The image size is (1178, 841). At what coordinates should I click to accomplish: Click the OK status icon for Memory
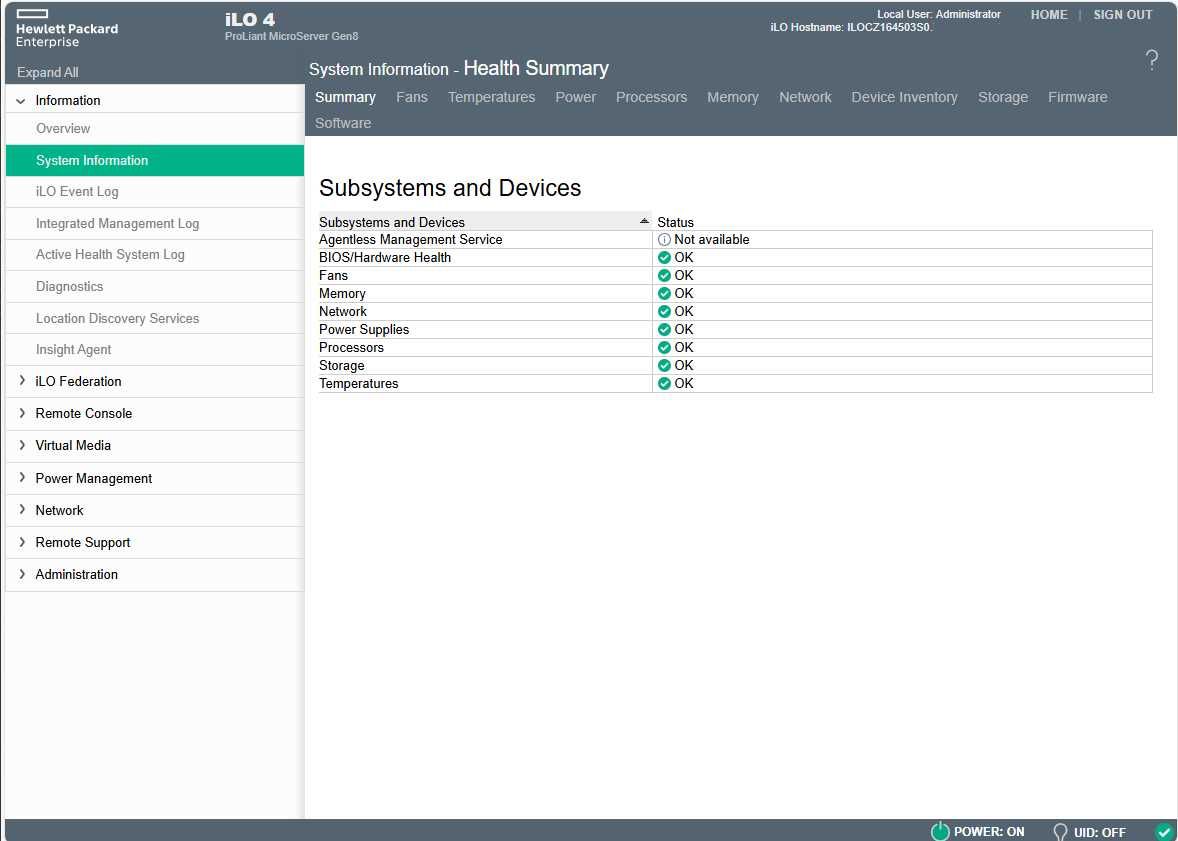coord(664,294)
